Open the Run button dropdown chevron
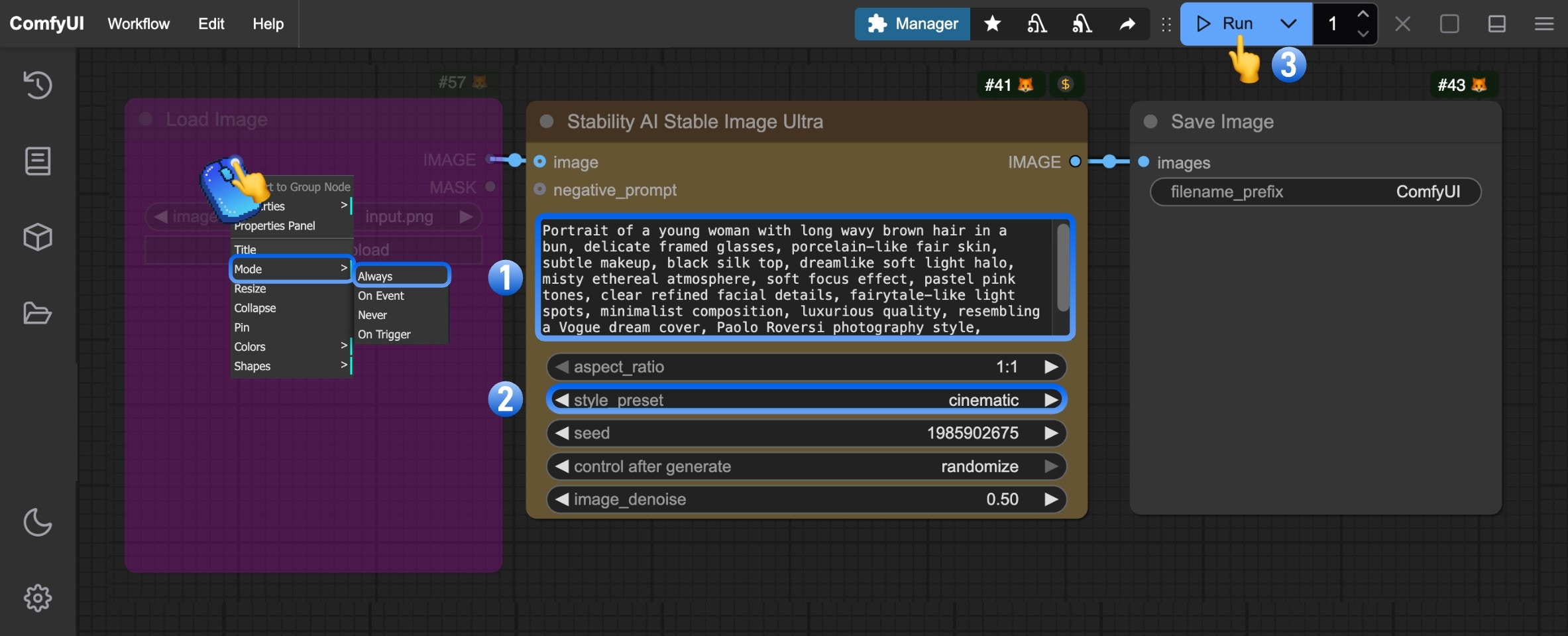 [x=1288, y=24]
